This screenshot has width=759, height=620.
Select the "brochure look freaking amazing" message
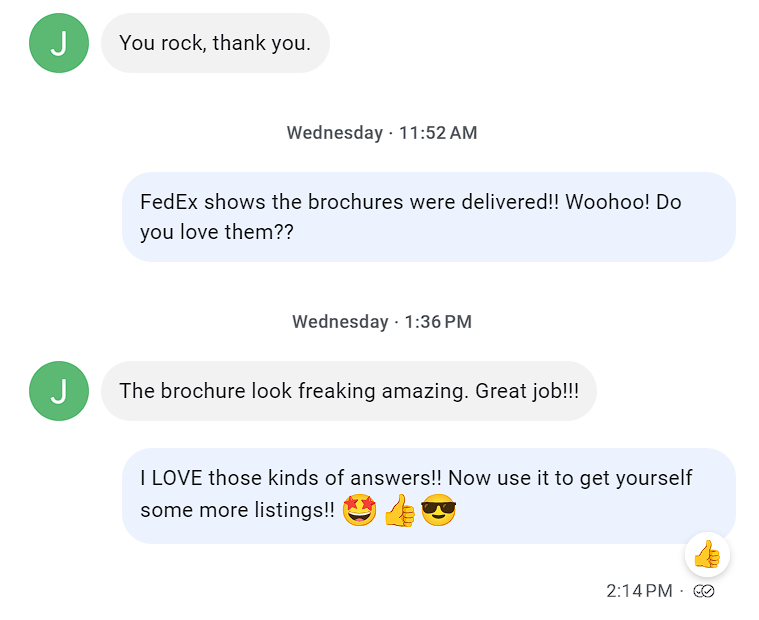[x=349, y=391]
